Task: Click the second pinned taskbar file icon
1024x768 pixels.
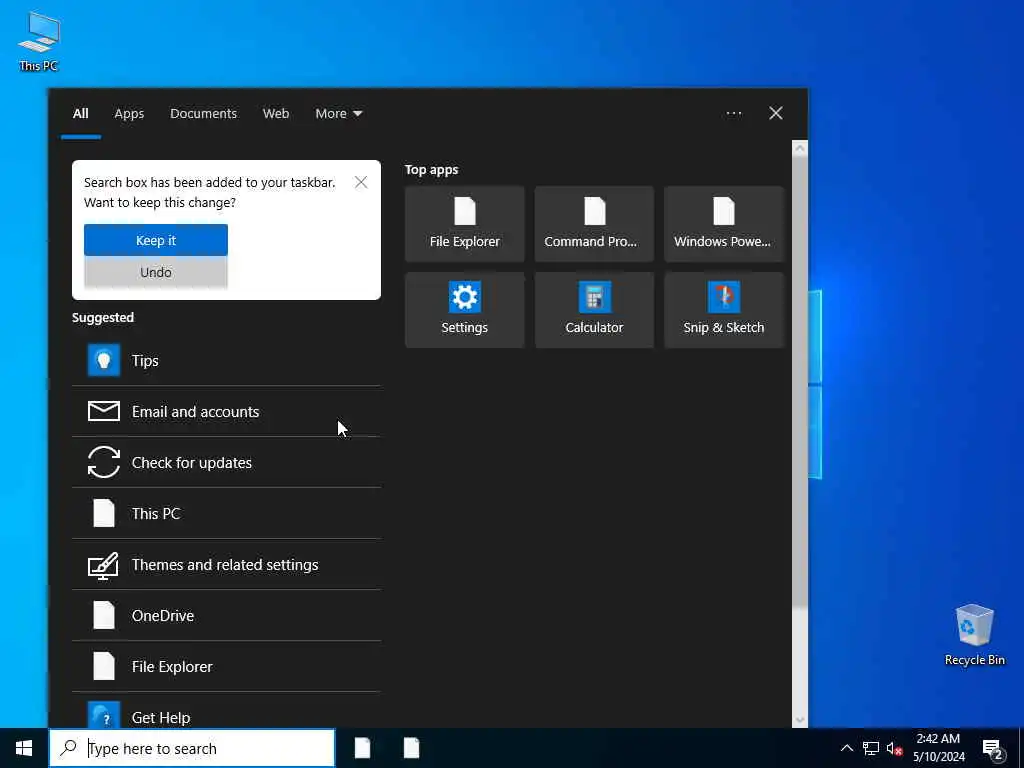Action: 411,748
